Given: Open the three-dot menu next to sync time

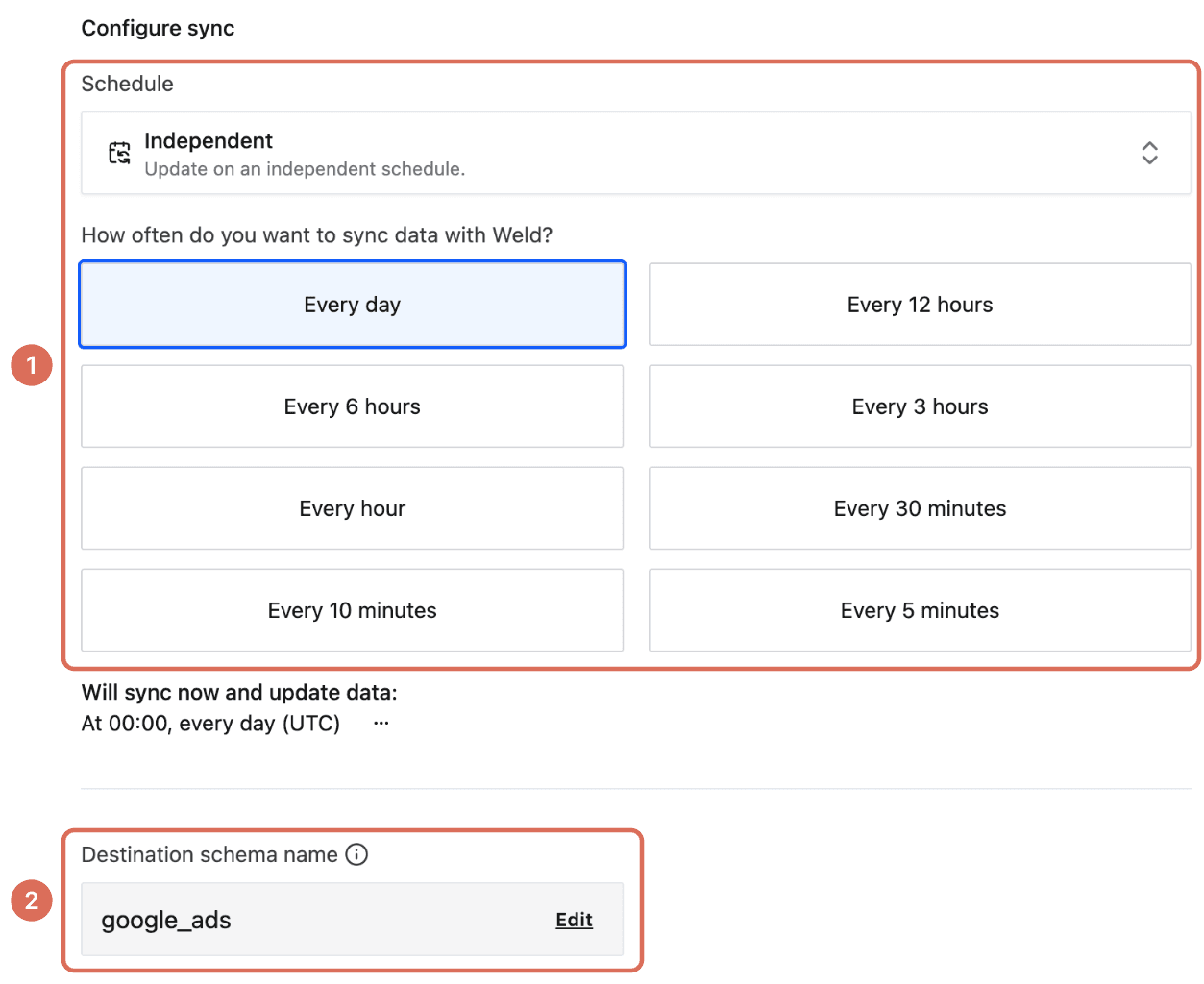Looking at the screenshot, I should (381, 723).
